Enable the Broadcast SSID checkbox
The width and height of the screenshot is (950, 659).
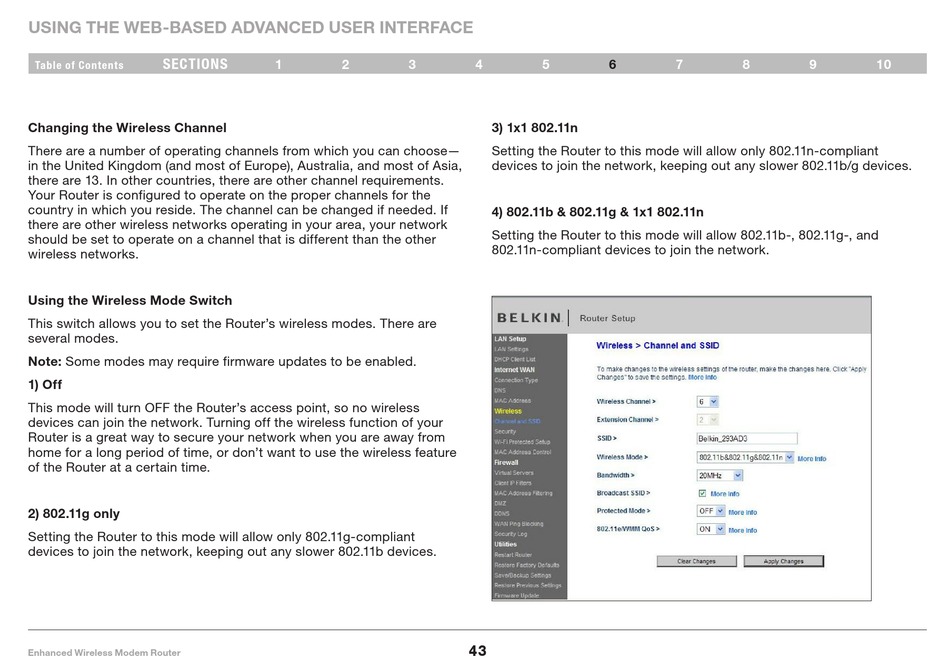(702, 493)
